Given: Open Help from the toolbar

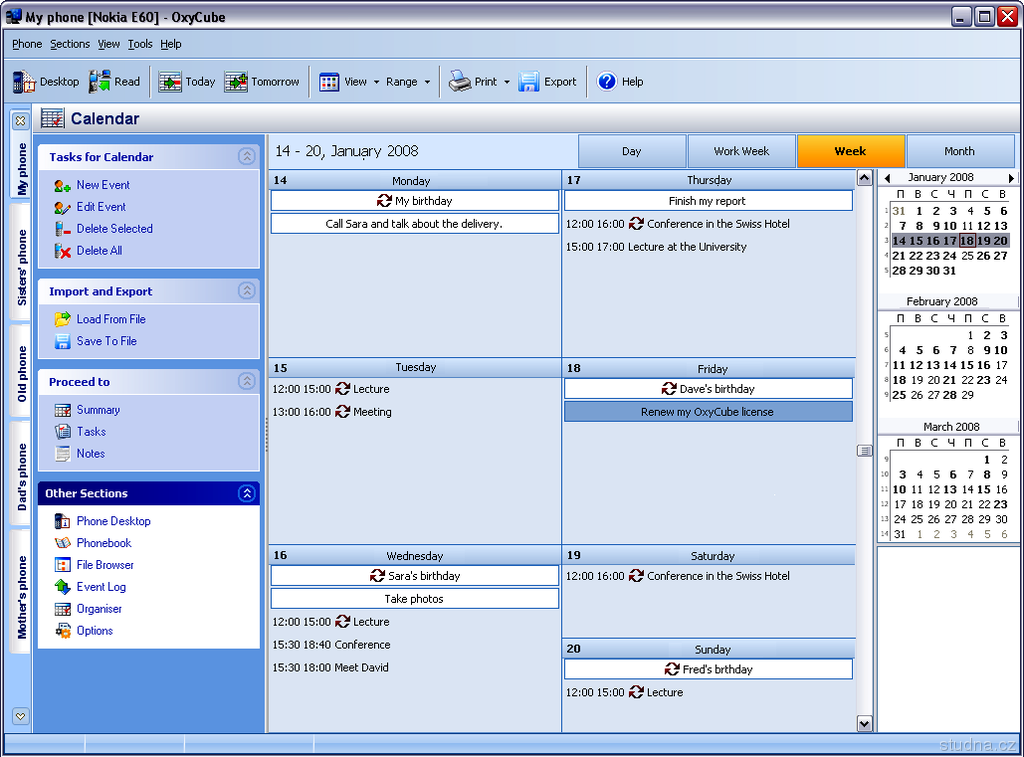Looking at the screenshot, I should coord(607,82).
